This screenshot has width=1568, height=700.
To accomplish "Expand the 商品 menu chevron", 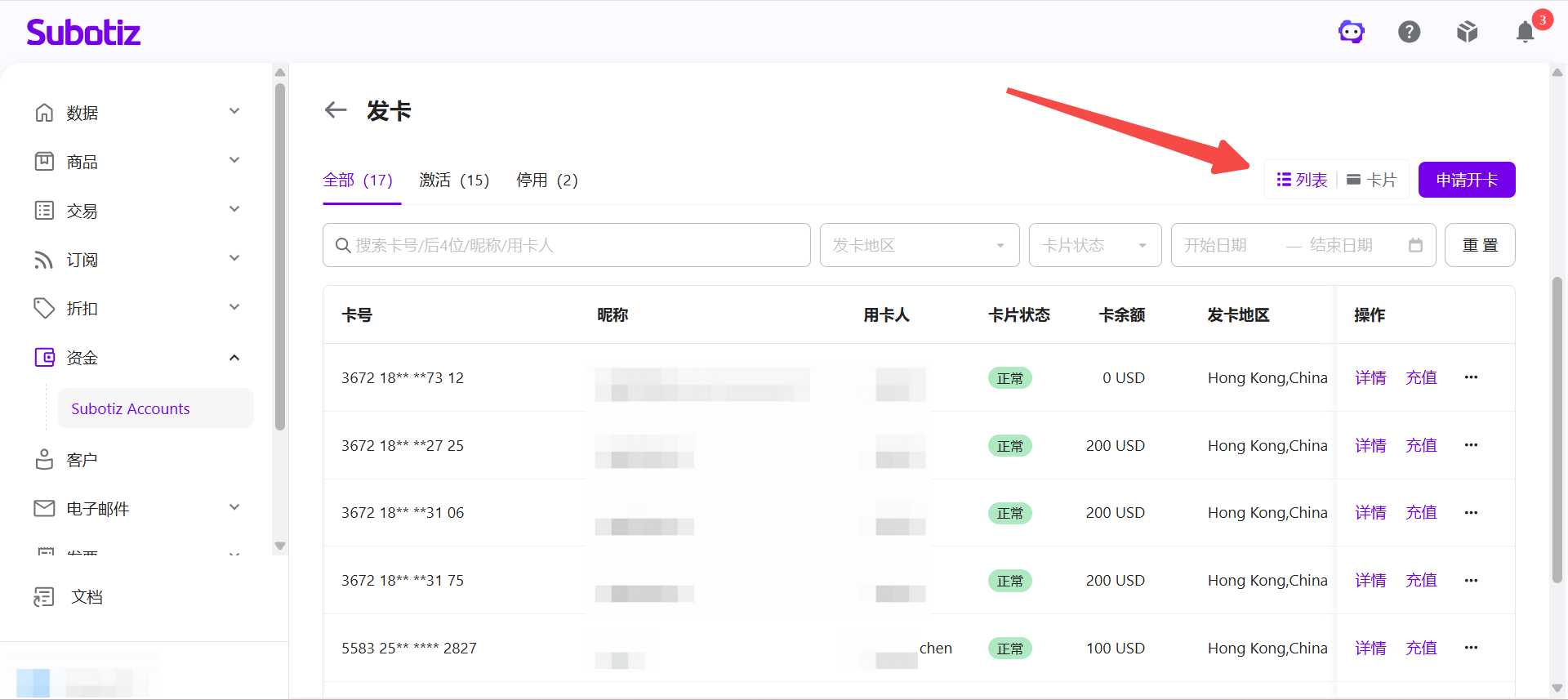I will point(234,160).
